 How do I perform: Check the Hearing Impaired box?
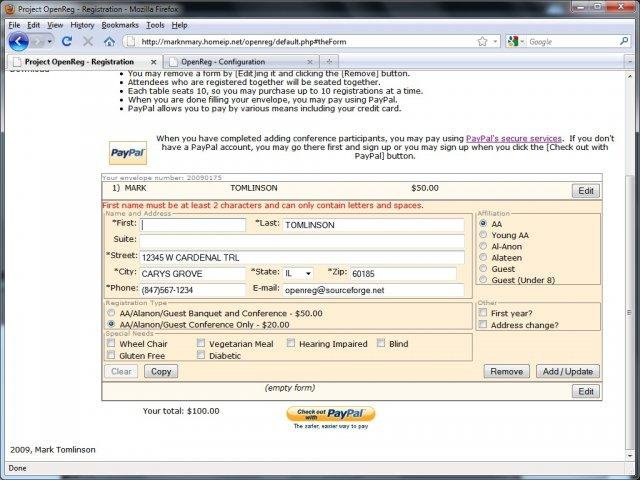(291, 343)
